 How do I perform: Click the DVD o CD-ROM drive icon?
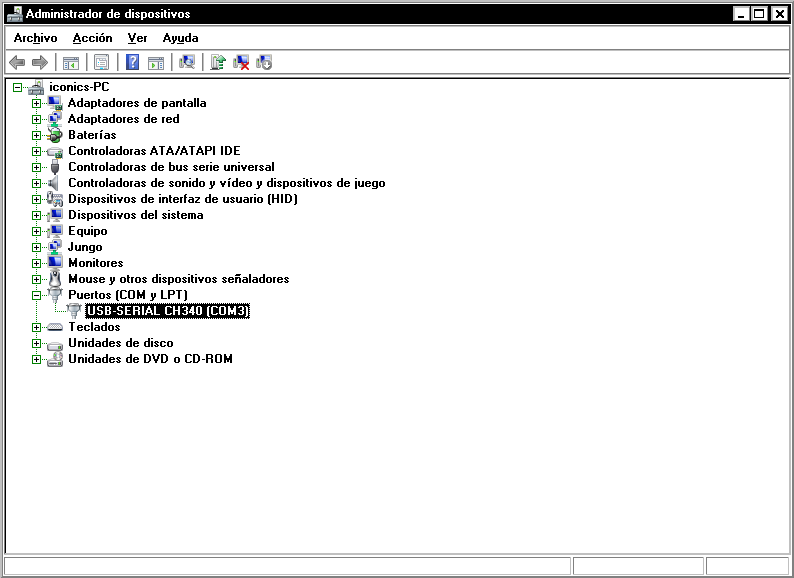click(x=55, y=359)
